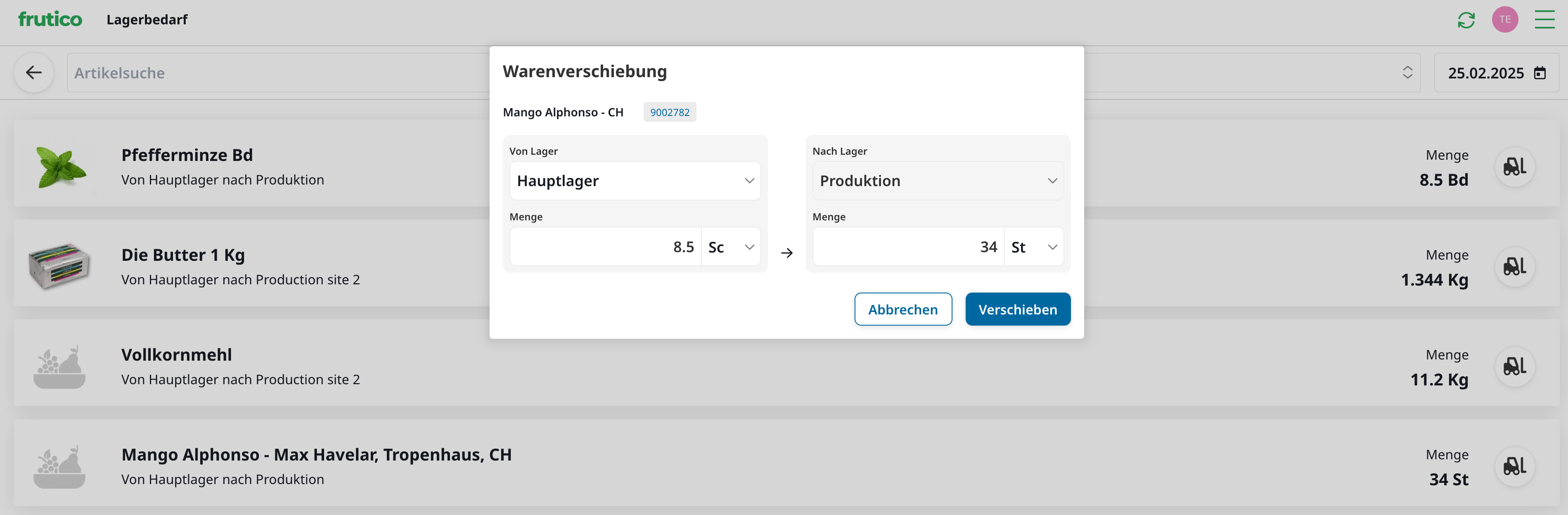
Task: Click forklift icon for Die Butter 1 Kg
Action: point(1514,267)
